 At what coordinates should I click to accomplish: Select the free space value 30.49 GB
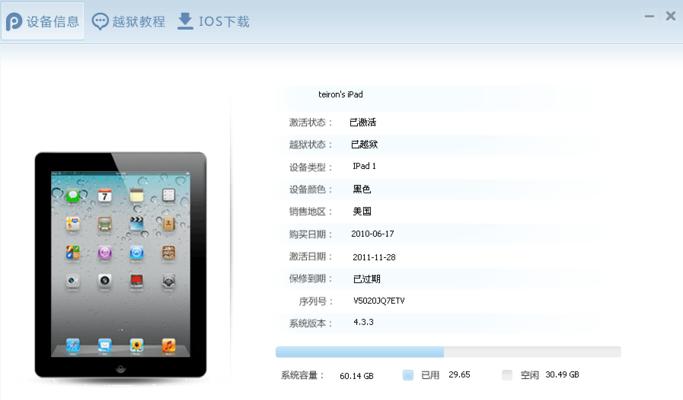click(562, 374)
